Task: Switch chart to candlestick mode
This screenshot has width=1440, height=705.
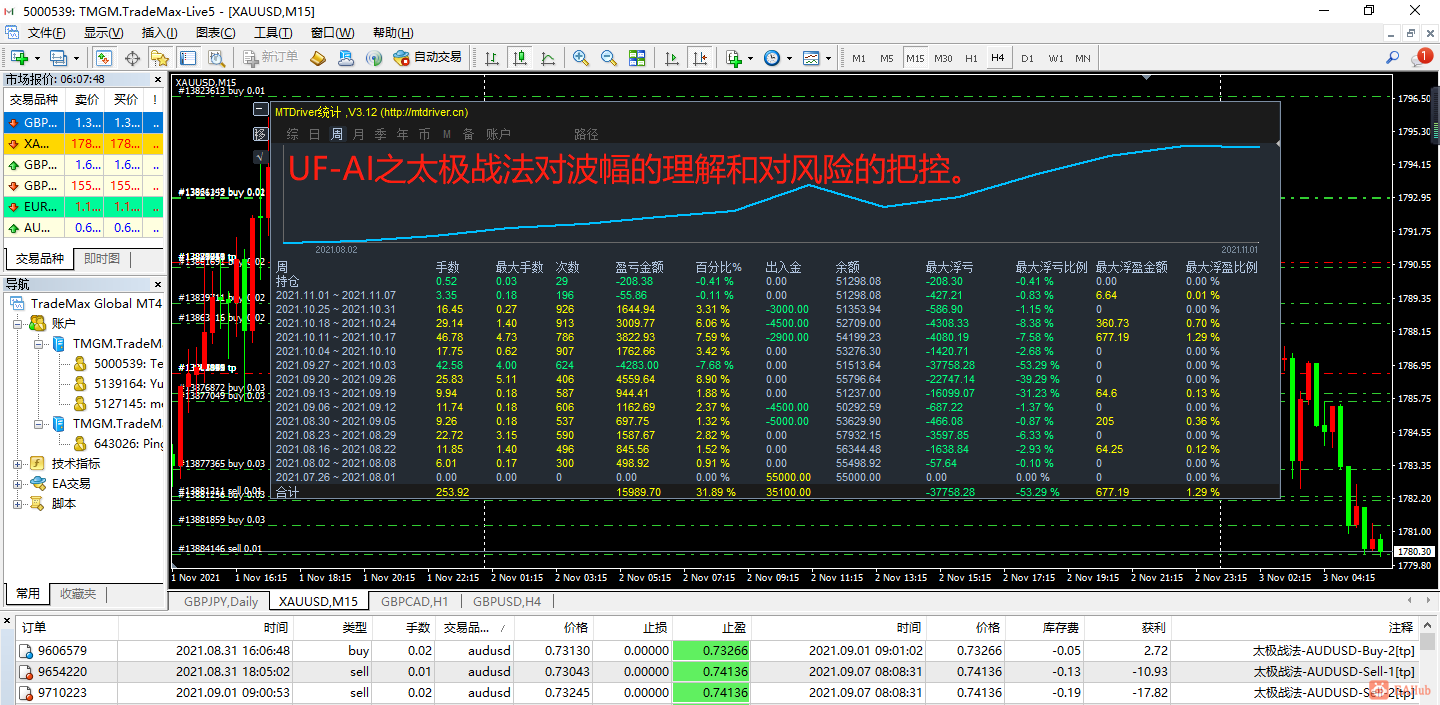Action: coord(519,58)
